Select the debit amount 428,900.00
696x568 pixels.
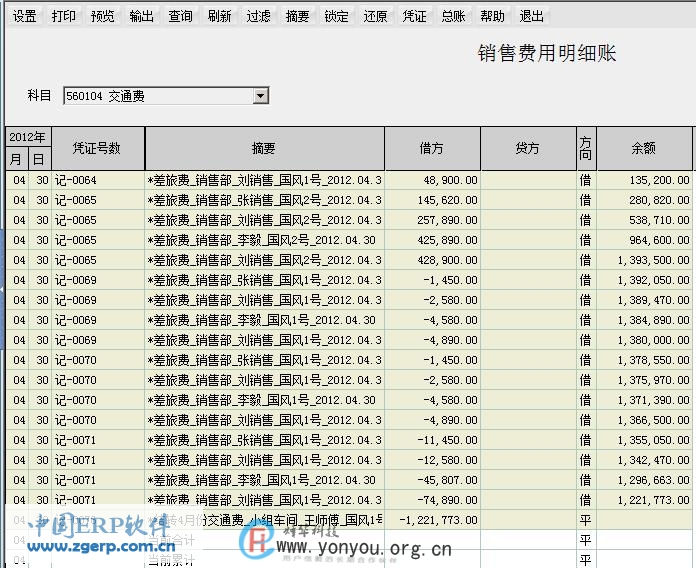432,260
